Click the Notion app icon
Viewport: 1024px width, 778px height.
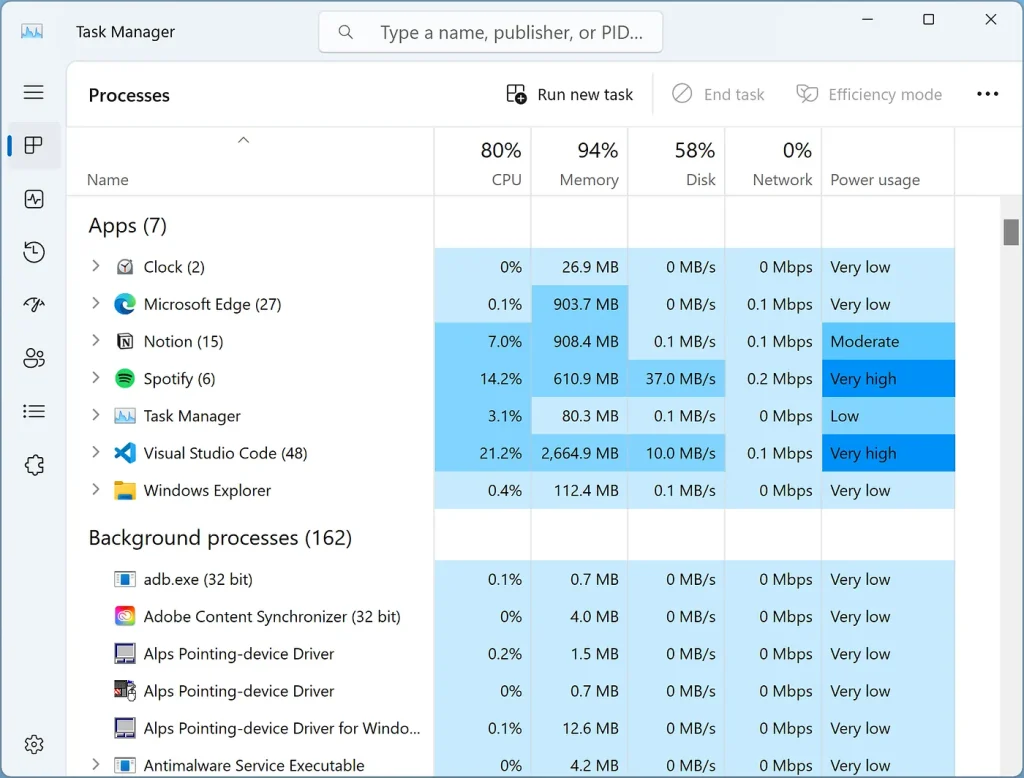tap(125, 341)
